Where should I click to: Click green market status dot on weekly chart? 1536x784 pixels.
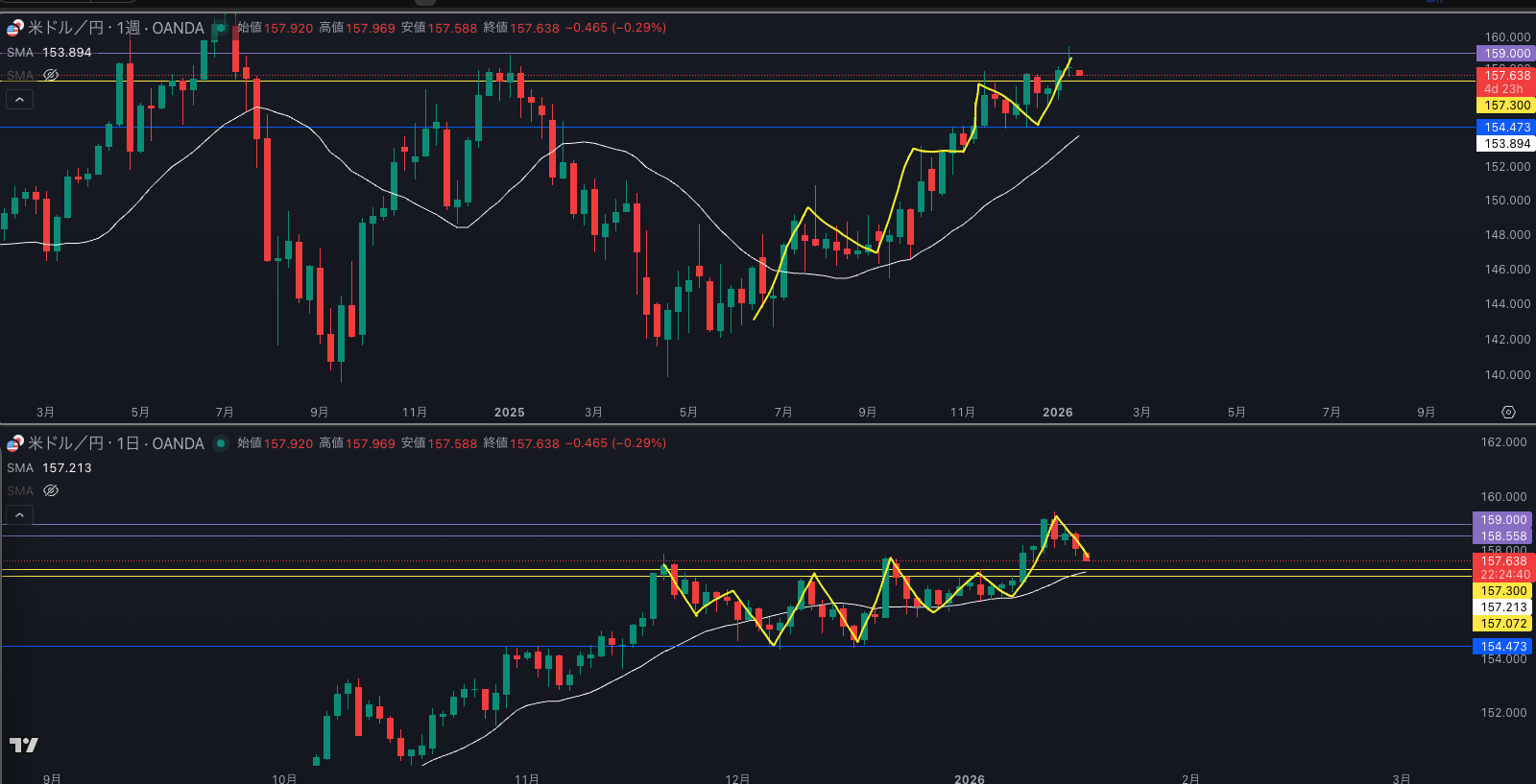[x=221, y=28]
